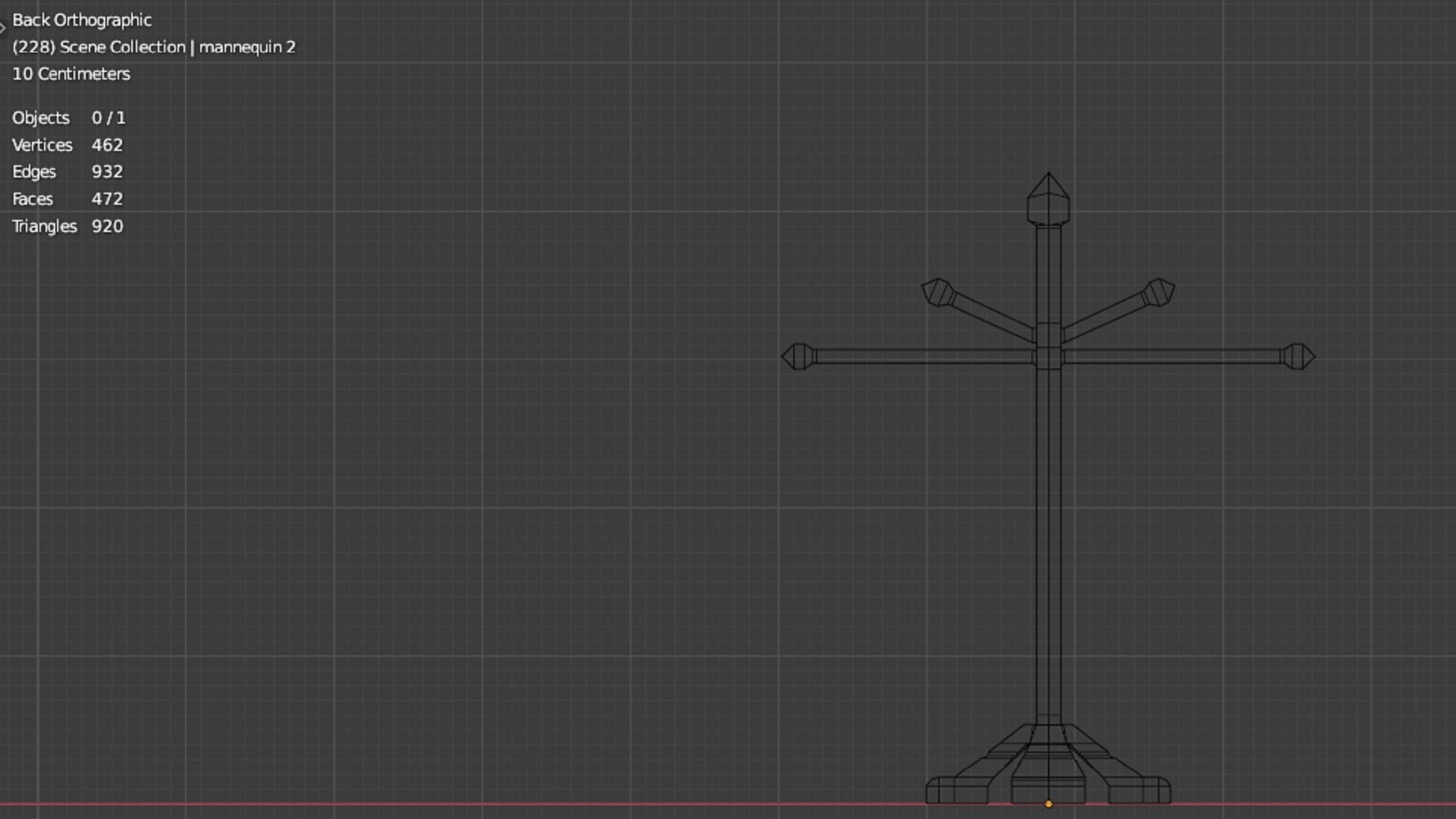
Task: Select the pointed finial atop the pole
Action: tap(1048, 199)
